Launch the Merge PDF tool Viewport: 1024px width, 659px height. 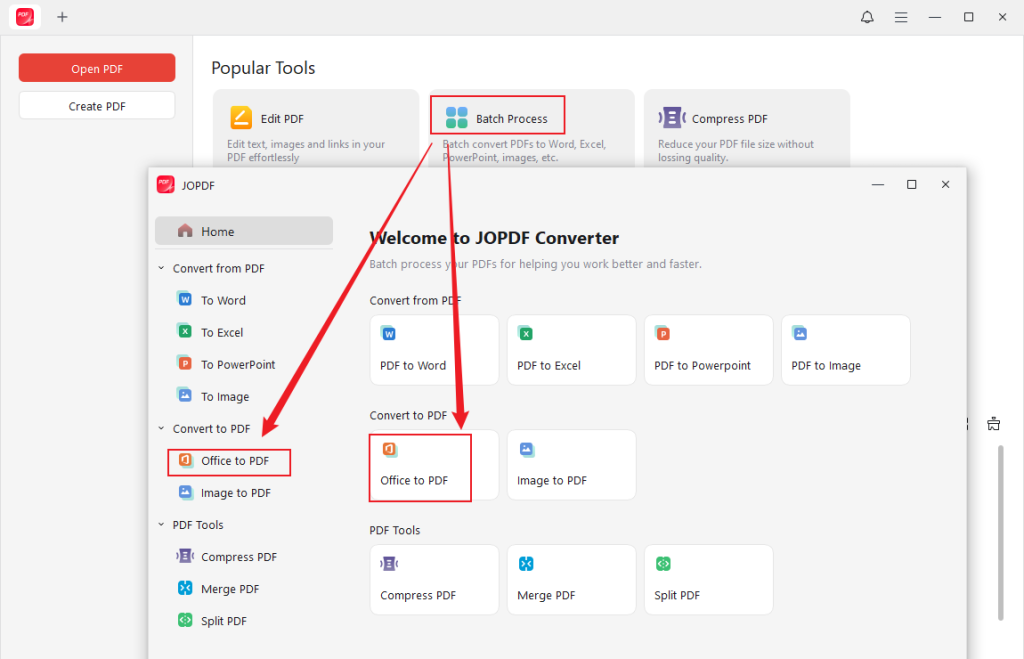pyautogui.click(x=571, y=580)
